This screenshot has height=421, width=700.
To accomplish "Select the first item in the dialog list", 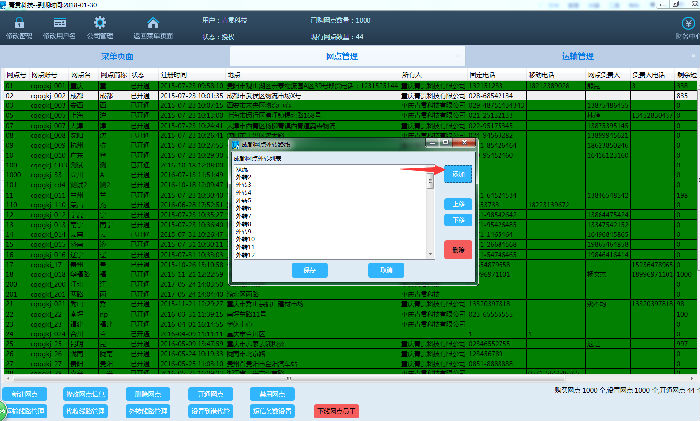I will (243, 171).
